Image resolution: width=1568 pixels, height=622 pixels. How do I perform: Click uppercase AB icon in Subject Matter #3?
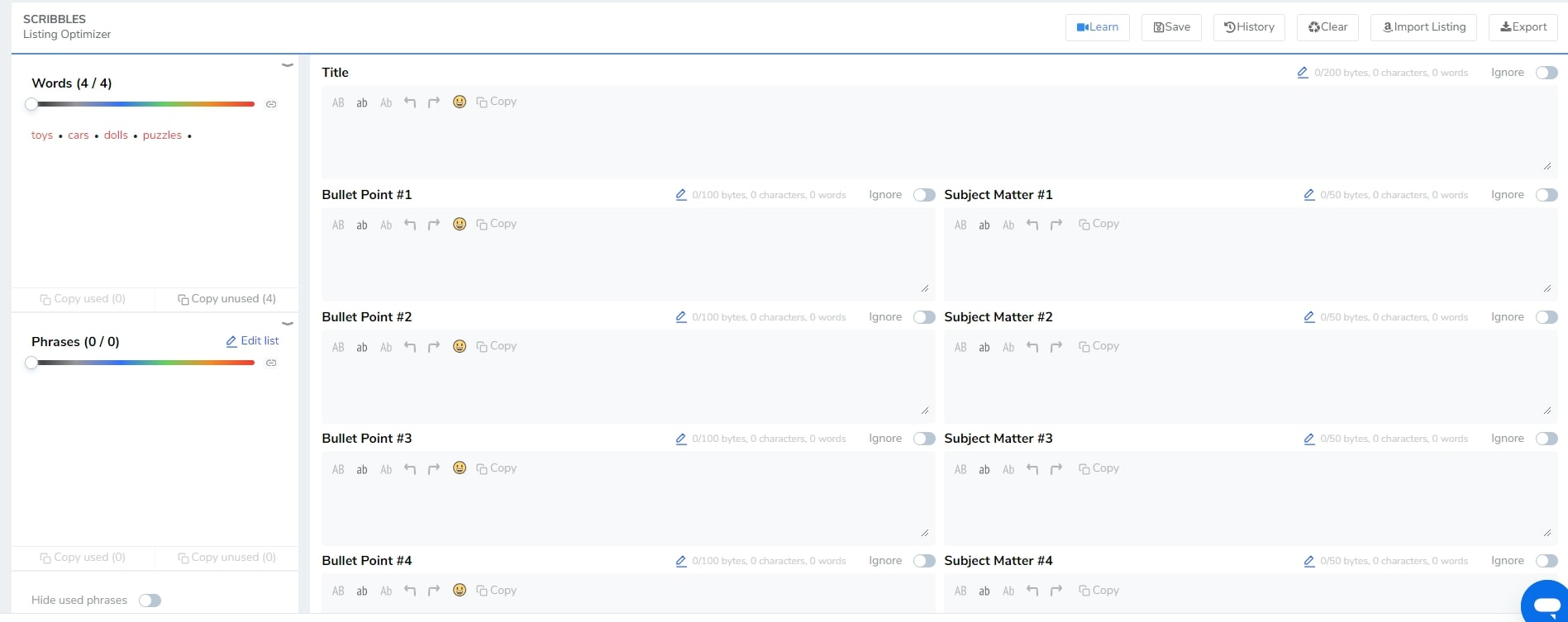tap(960, 469)
